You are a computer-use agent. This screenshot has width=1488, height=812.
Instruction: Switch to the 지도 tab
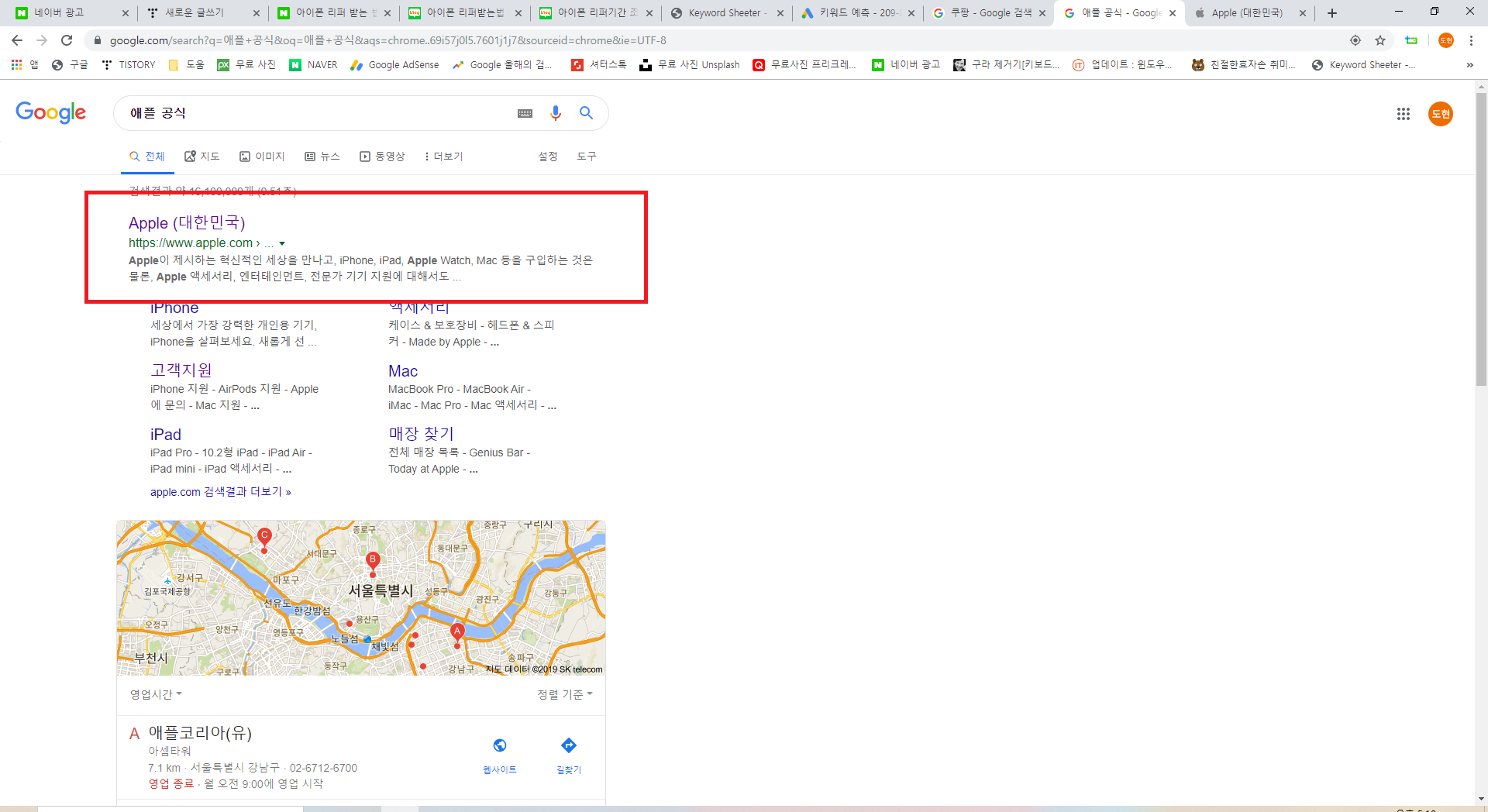(202, 157)
